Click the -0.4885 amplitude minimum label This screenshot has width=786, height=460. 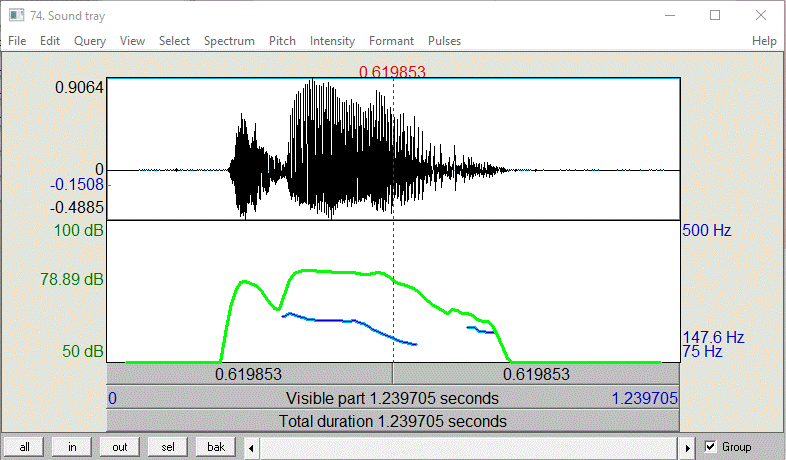[x=77, y=207]
